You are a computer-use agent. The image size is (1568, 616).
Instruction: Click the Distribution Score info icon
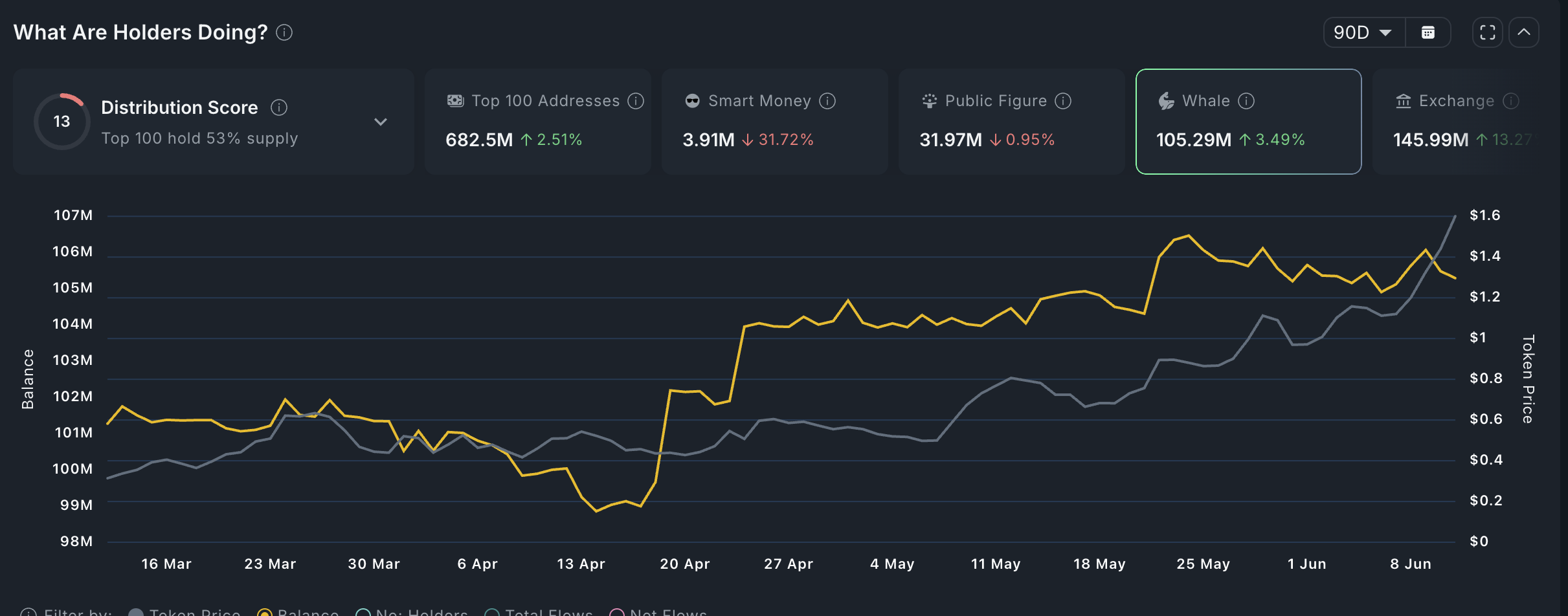[x=279, y=107]
